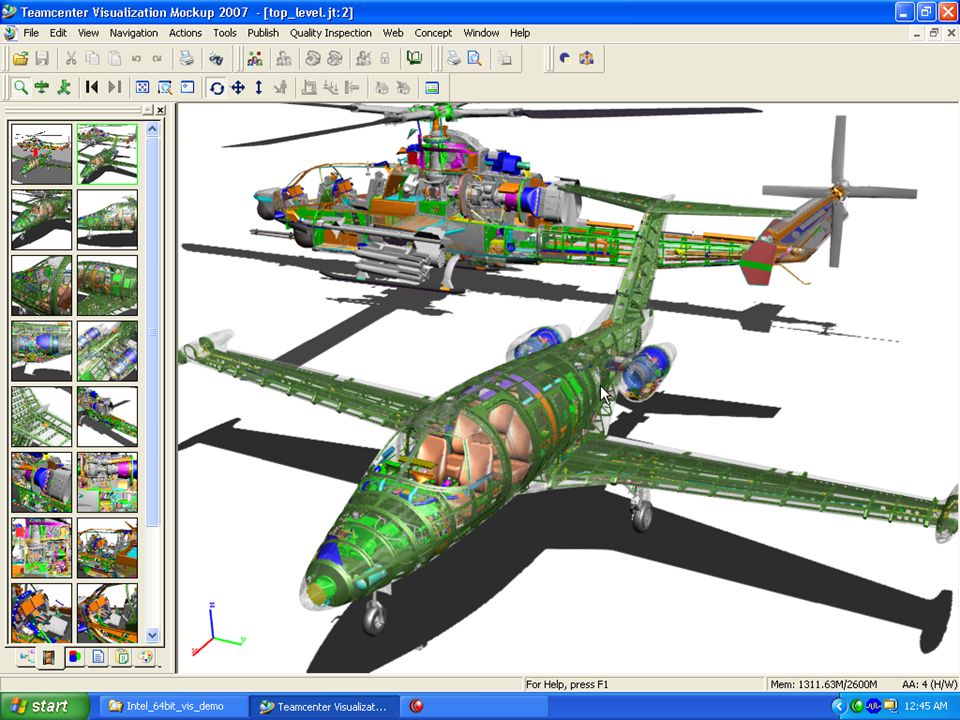This screenshot has width=960, height=720.
Task: Switch to Intel_64bit_vis_demo taskbar window
Action: point(167,707)
